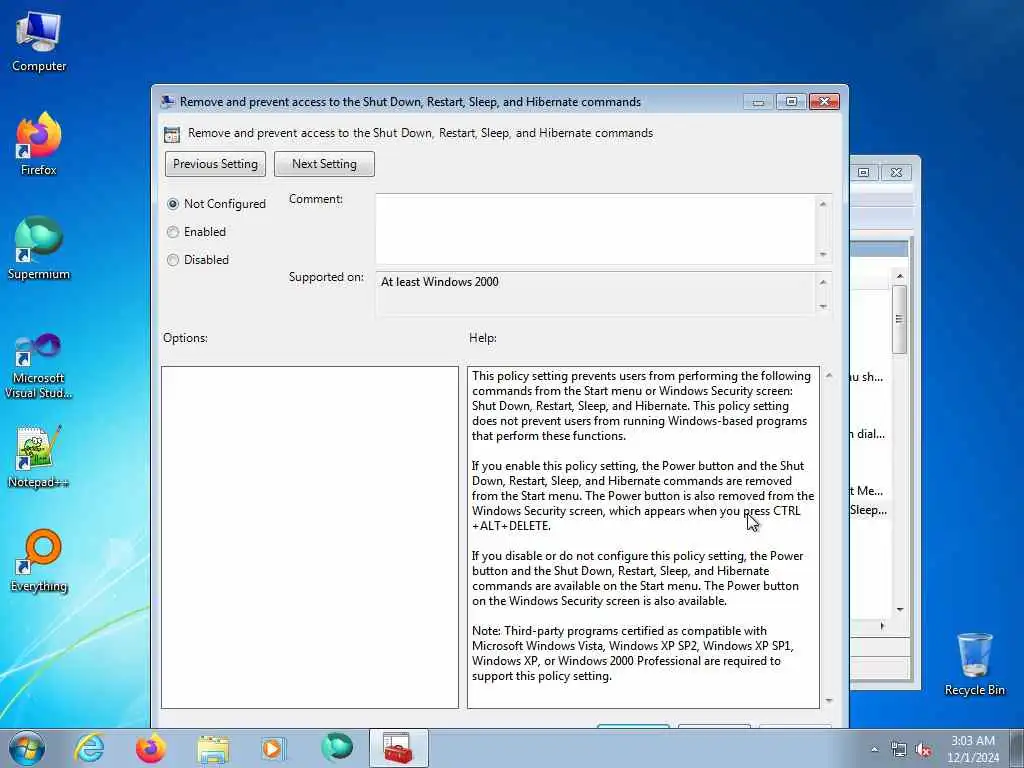Minimize the policy setting dialog
The width and height of the screenshot is (1024, 768).
758,101
